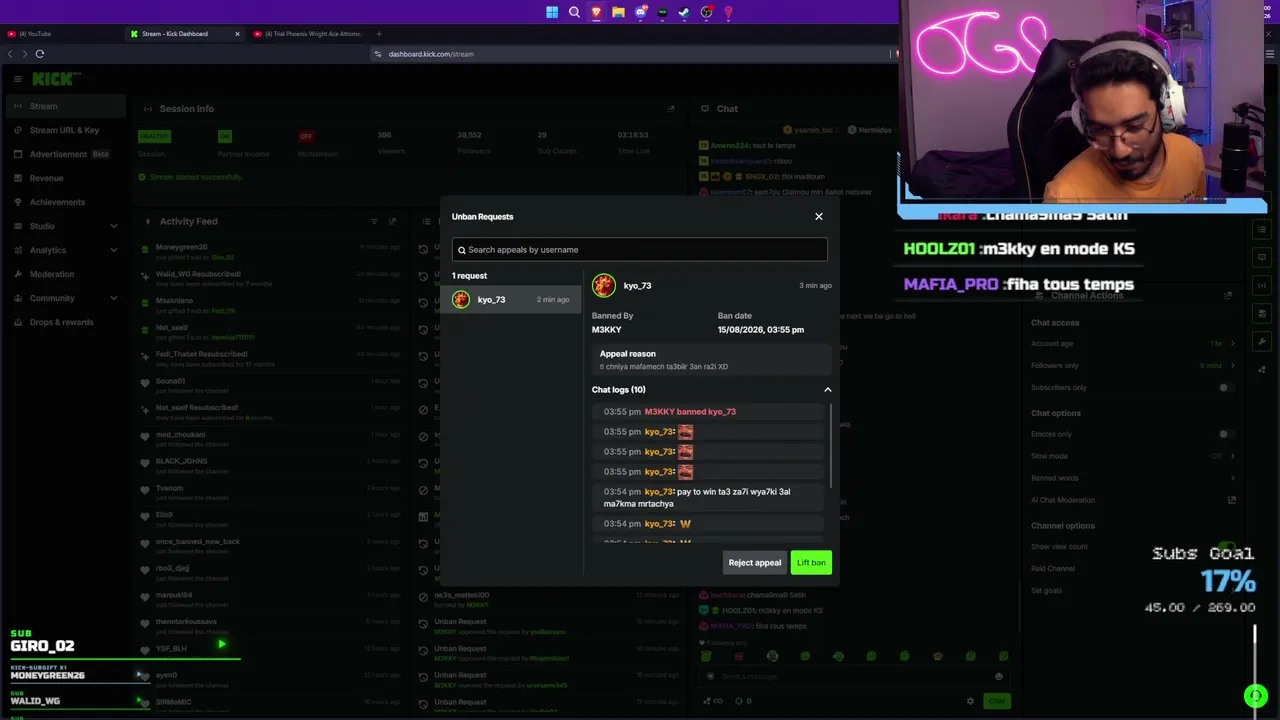Open Revenue in the sidebar
The width and height of the screenshot is (1280, 720).
pyautogui.click(x=65, y=178)
